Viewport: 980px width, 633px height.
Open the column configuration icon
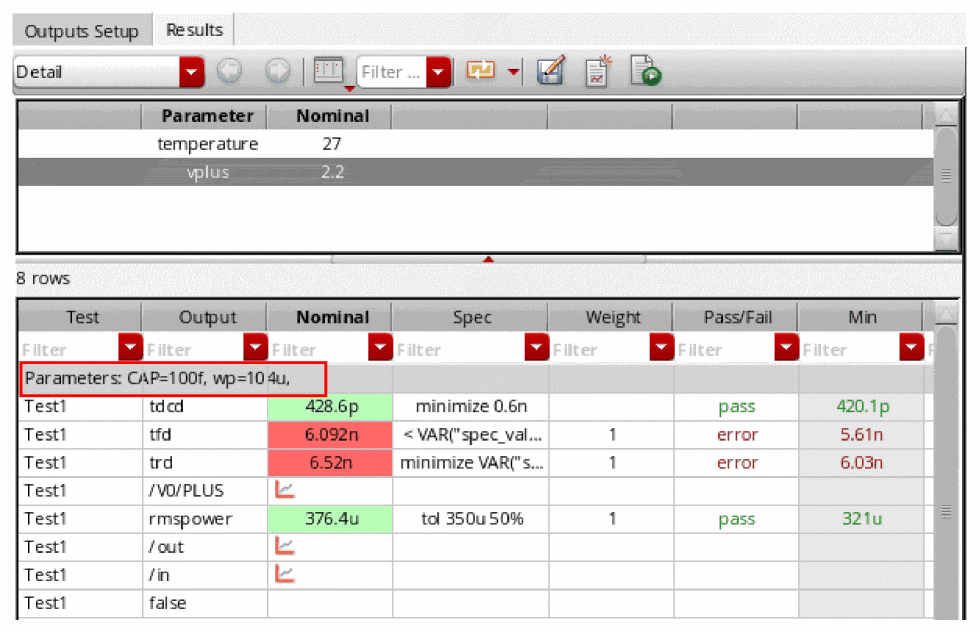coord(329,71)
